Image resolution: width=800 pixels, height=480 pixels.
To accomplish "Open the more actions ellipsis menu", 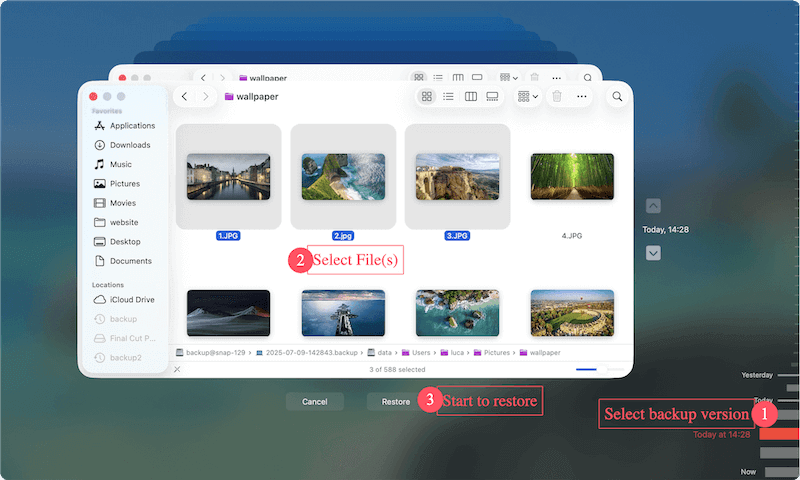I will tap(582, 96).
